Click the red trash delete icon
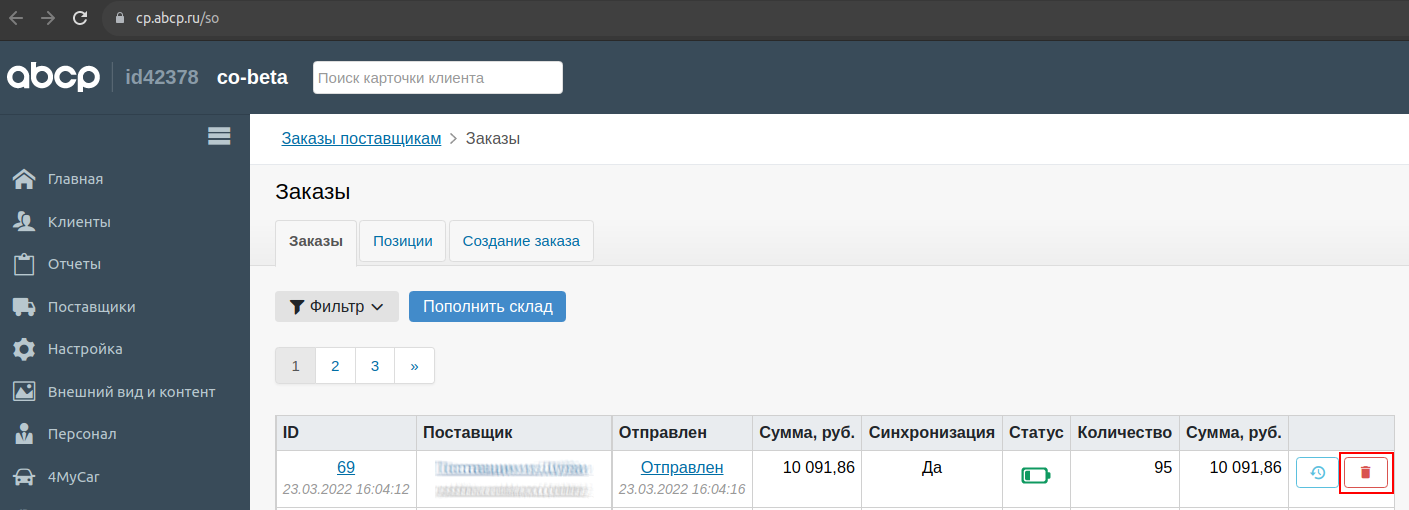 (x=1365, y=472)
